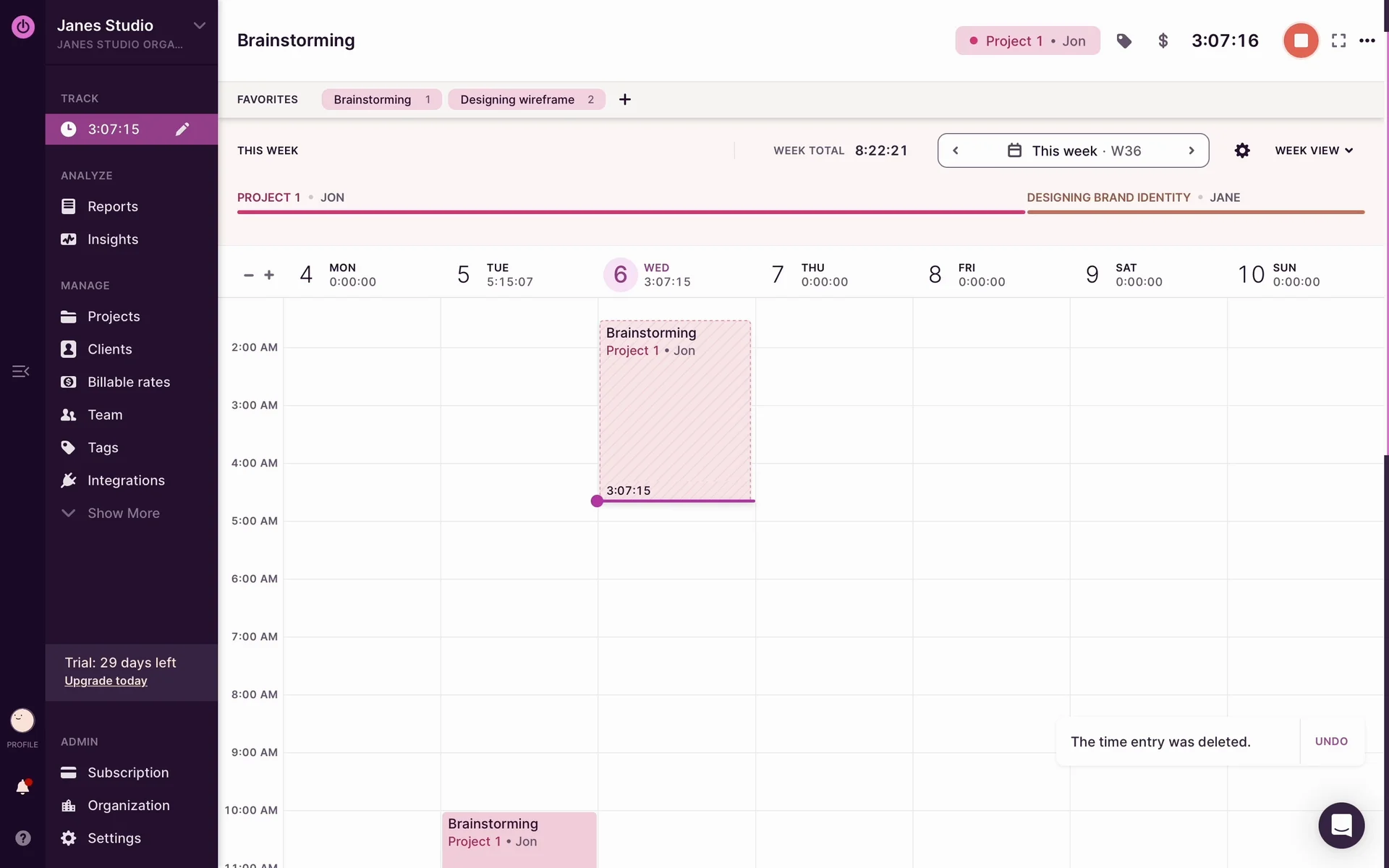Collapse the sidebar navigation
The image size is (1389, 868).
click(x=20, y=371)
